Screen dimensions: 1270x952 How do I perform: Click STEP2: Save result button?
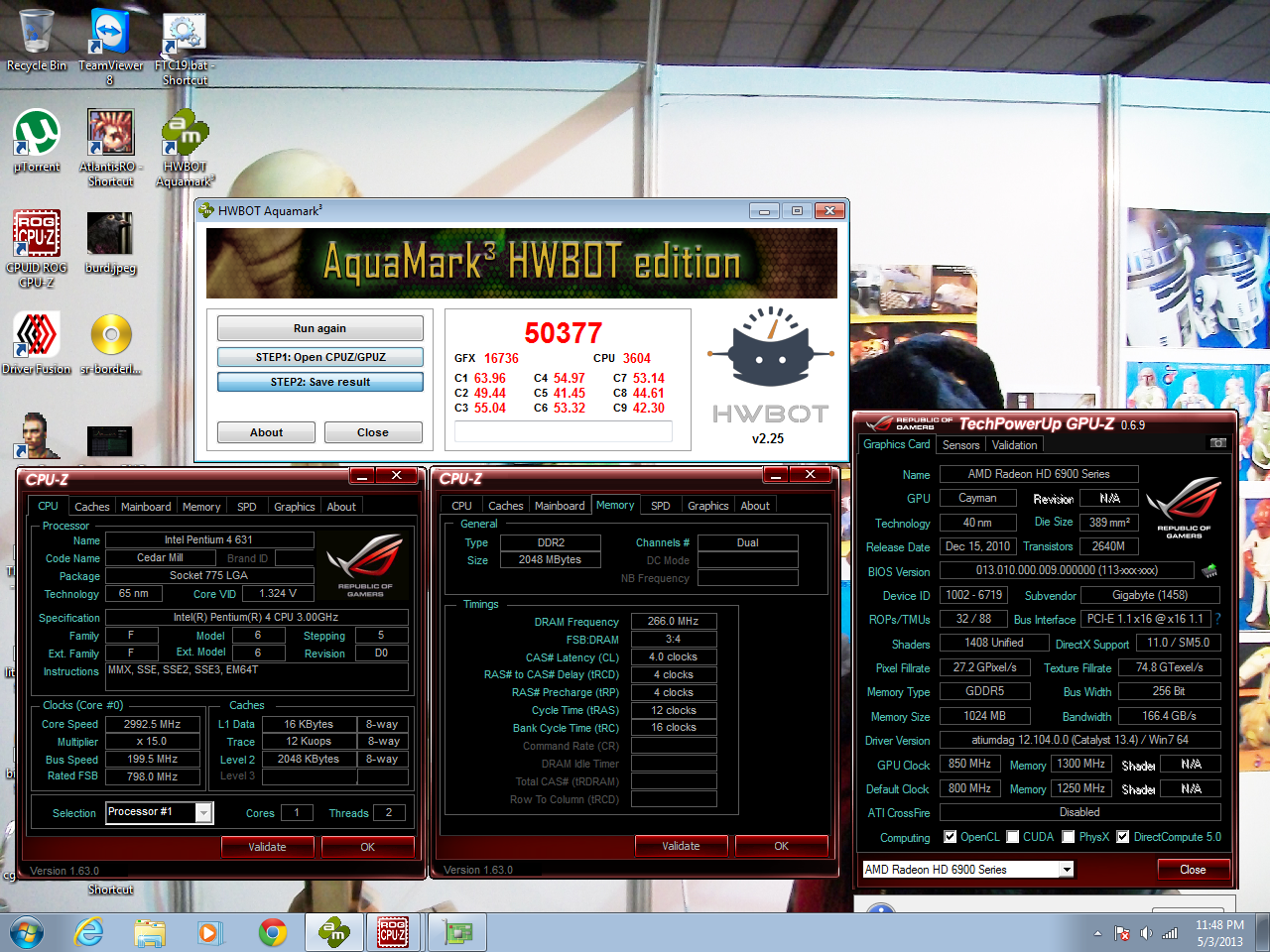(x=319, y=382)
